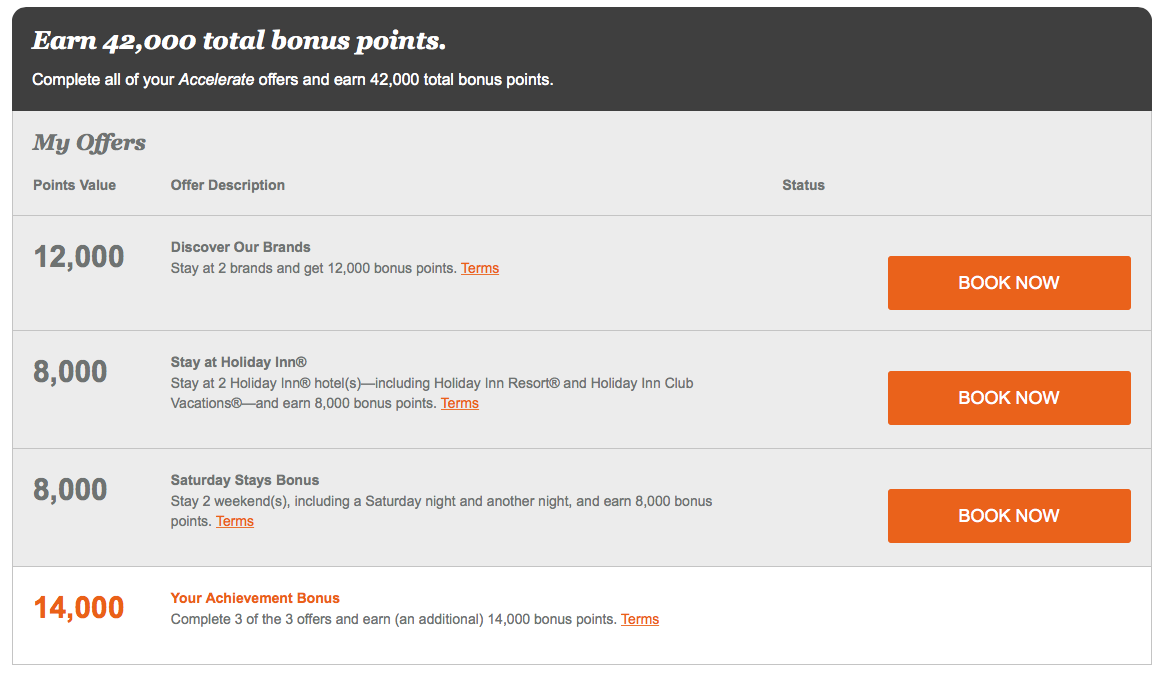Open Terms link for Saturday Stays Bonus

(x=235, y=522)
